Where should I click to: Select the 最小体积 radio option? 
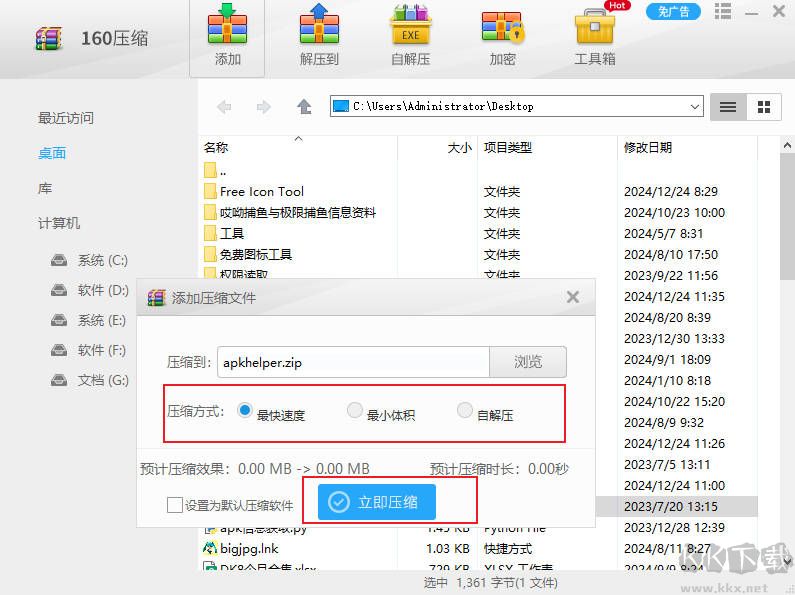[354, 410]
